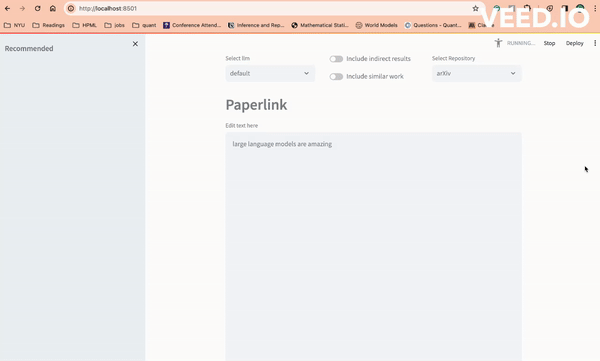
Task: Open the Inference and Rep... bookmark
Action: (x=256, y=25)
